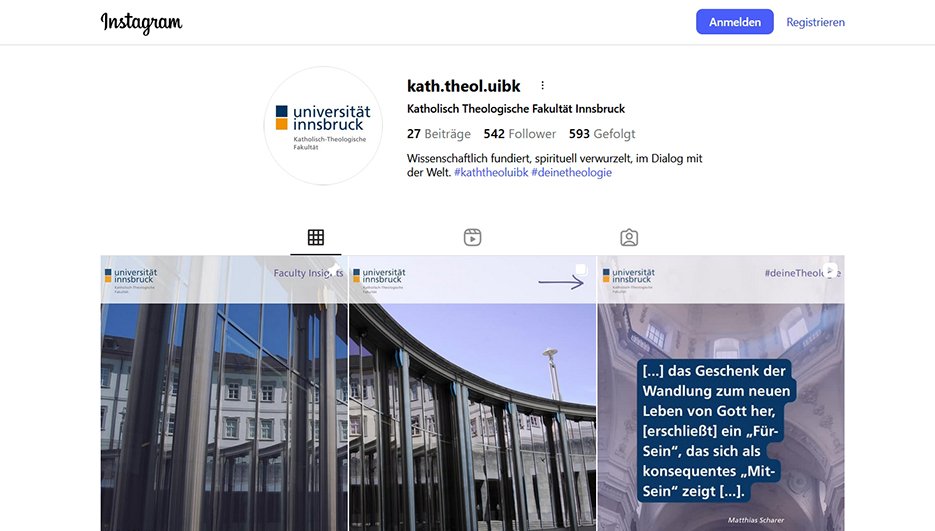The image size is (935, 531).
Task: Open the three-dot options menu beside kath.theol.uibk
Action: coord(542,85)
